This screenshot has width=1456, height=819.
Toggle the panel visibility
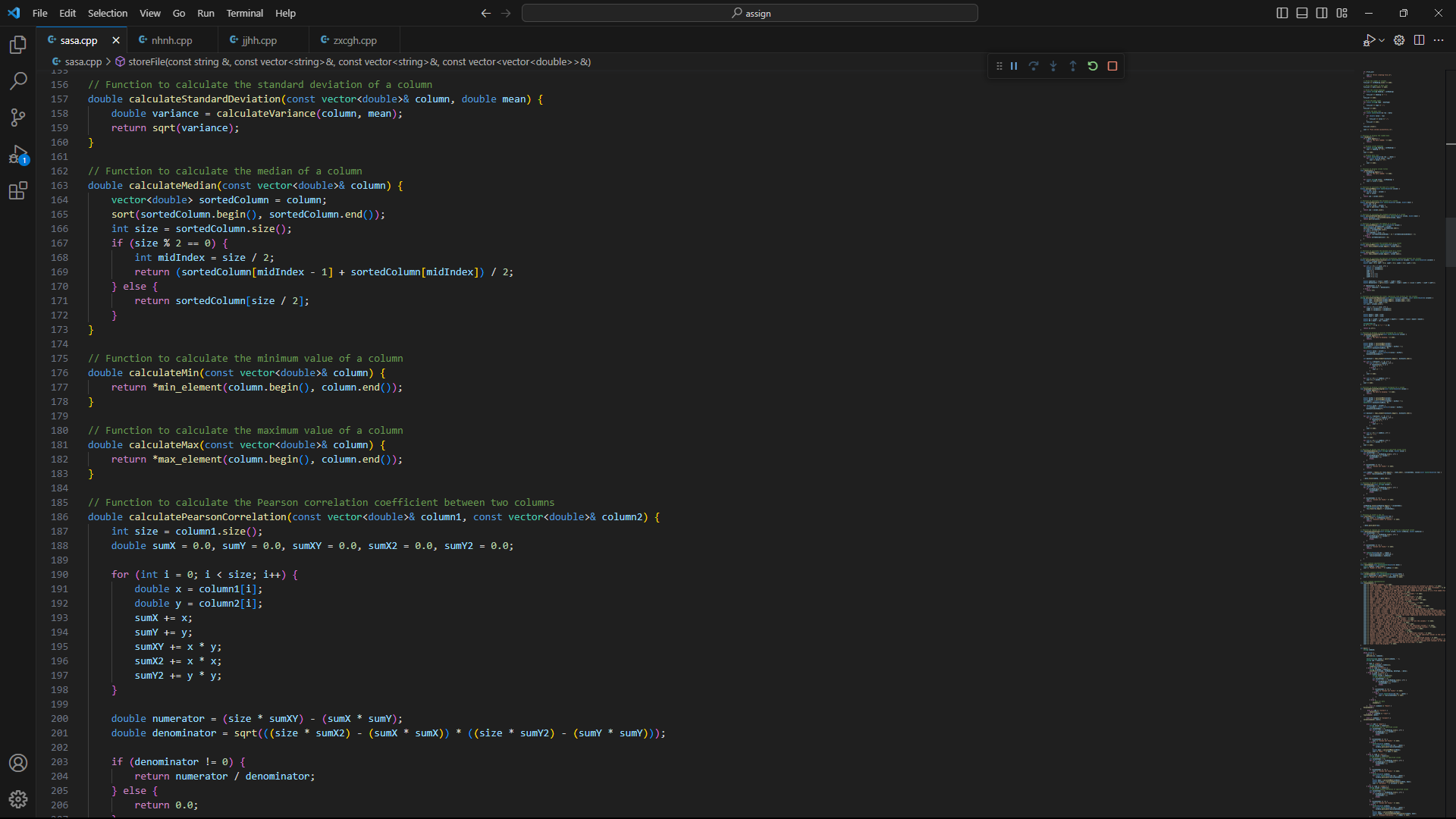click(x=1301, y=13)
